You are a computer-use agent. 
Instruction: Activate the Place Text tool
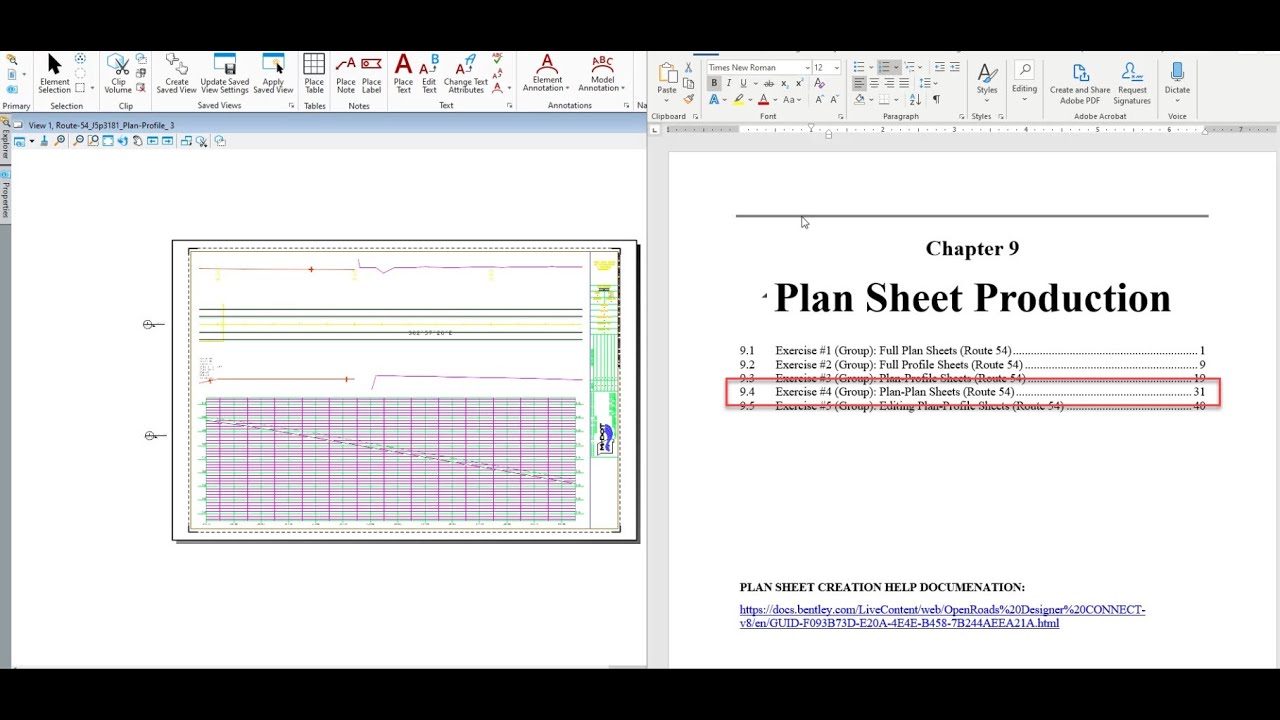(403, 73)
